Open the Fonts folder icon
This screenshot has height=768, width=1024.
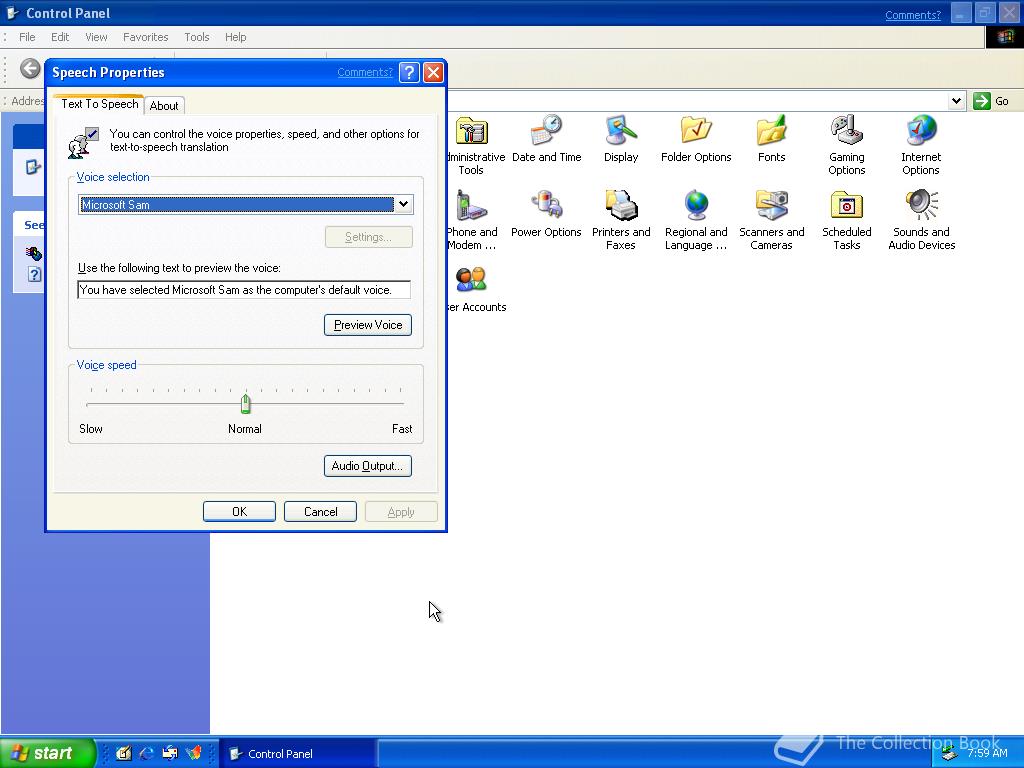tap(771, 130)
